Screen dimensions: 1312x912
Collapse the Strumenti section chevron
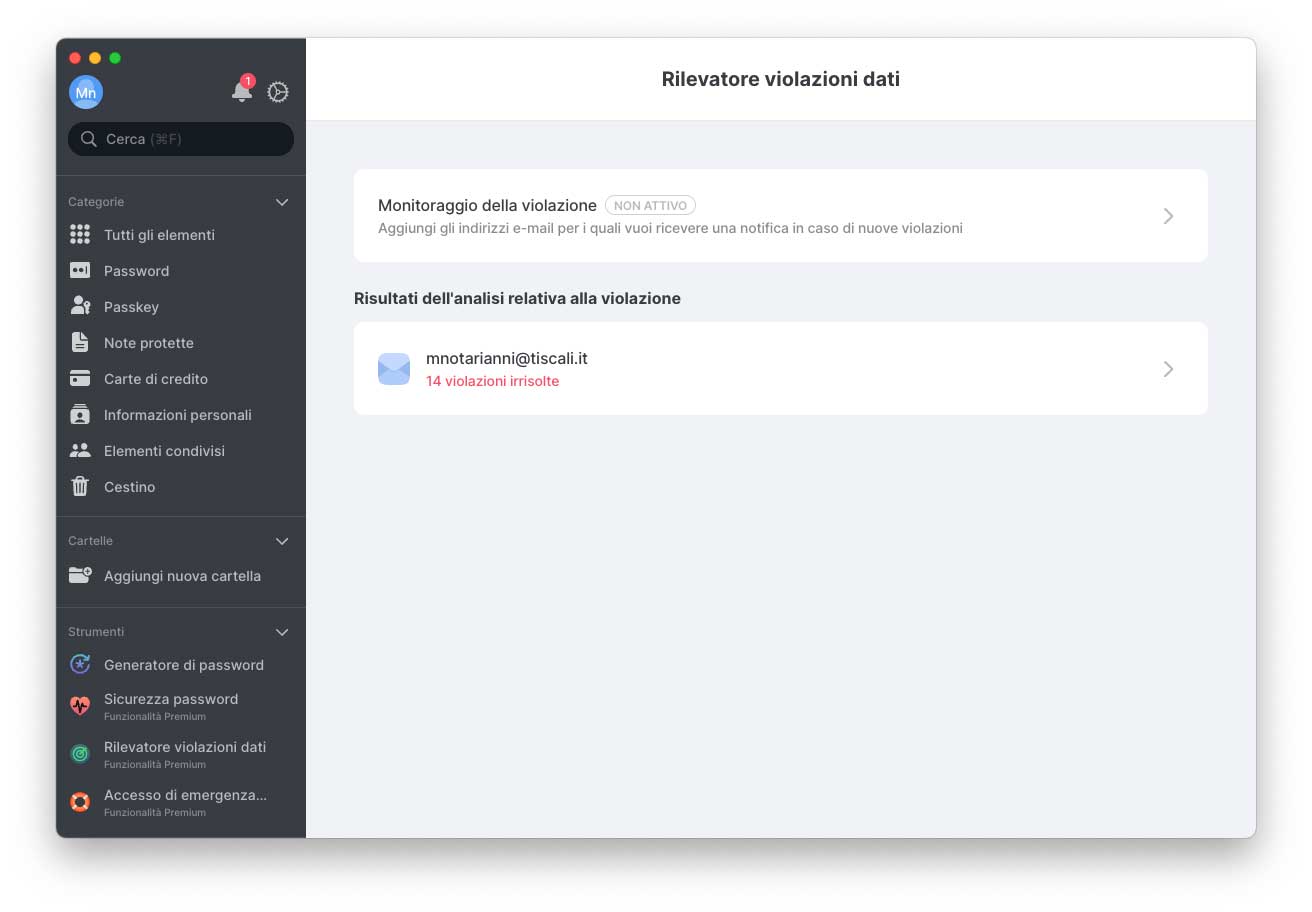click(282, 632)
